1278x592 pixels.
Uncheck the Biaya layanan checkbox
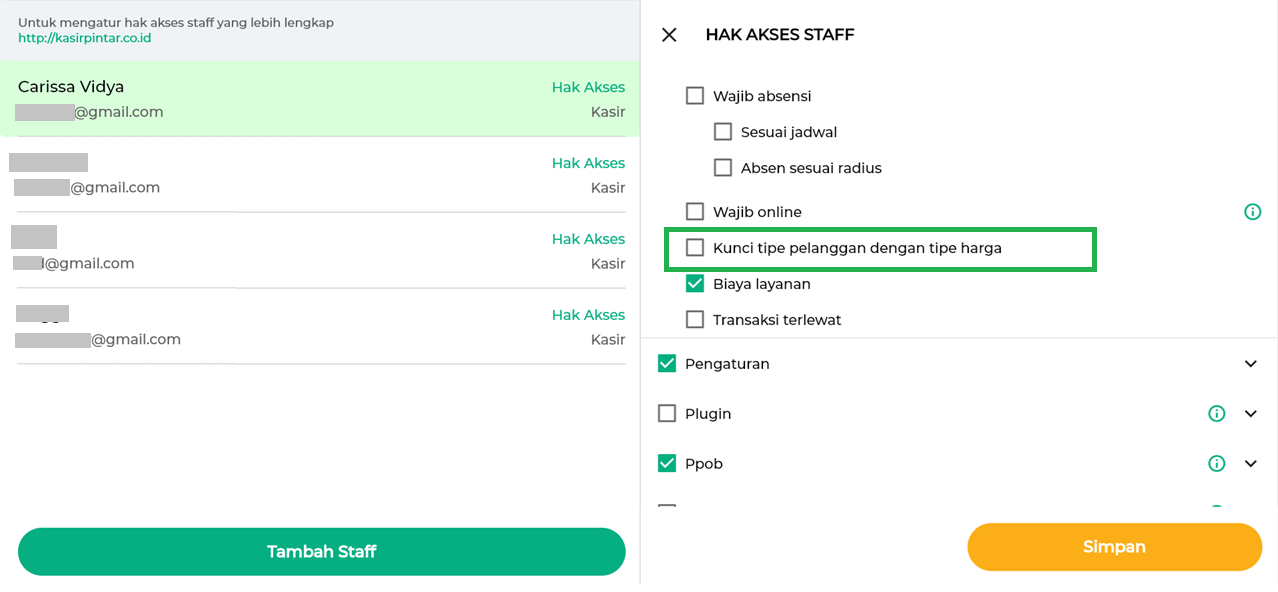click(x=695, y=284)
